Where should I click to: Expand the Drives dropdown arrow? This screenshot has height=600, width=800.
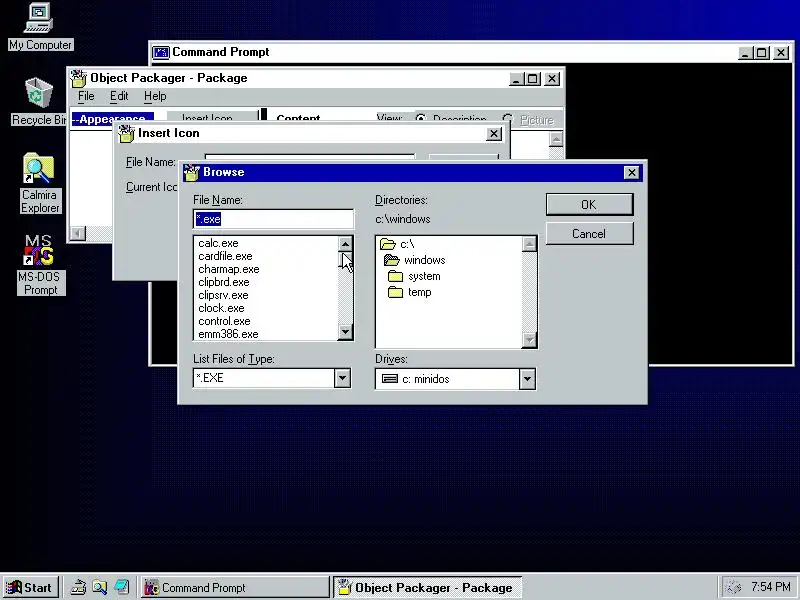(x=527, y=379)
